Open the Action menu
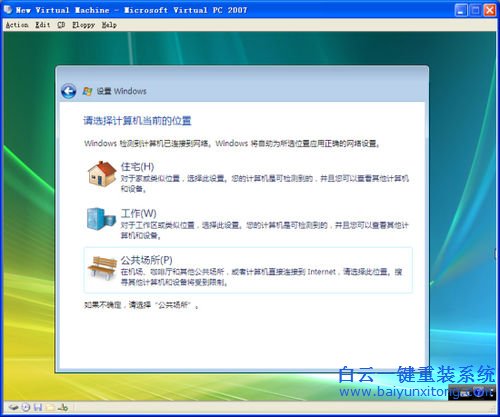The width and height of the screenshot is (500, 417). [17, 25]
